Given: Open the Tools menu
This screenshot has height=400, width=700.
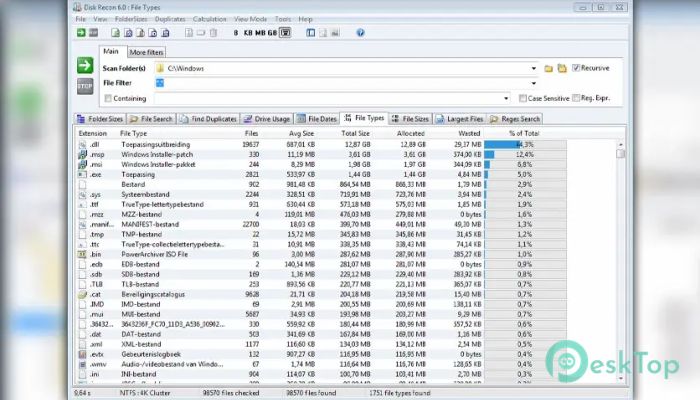Looking at the screenshot, I should (283, 19).
